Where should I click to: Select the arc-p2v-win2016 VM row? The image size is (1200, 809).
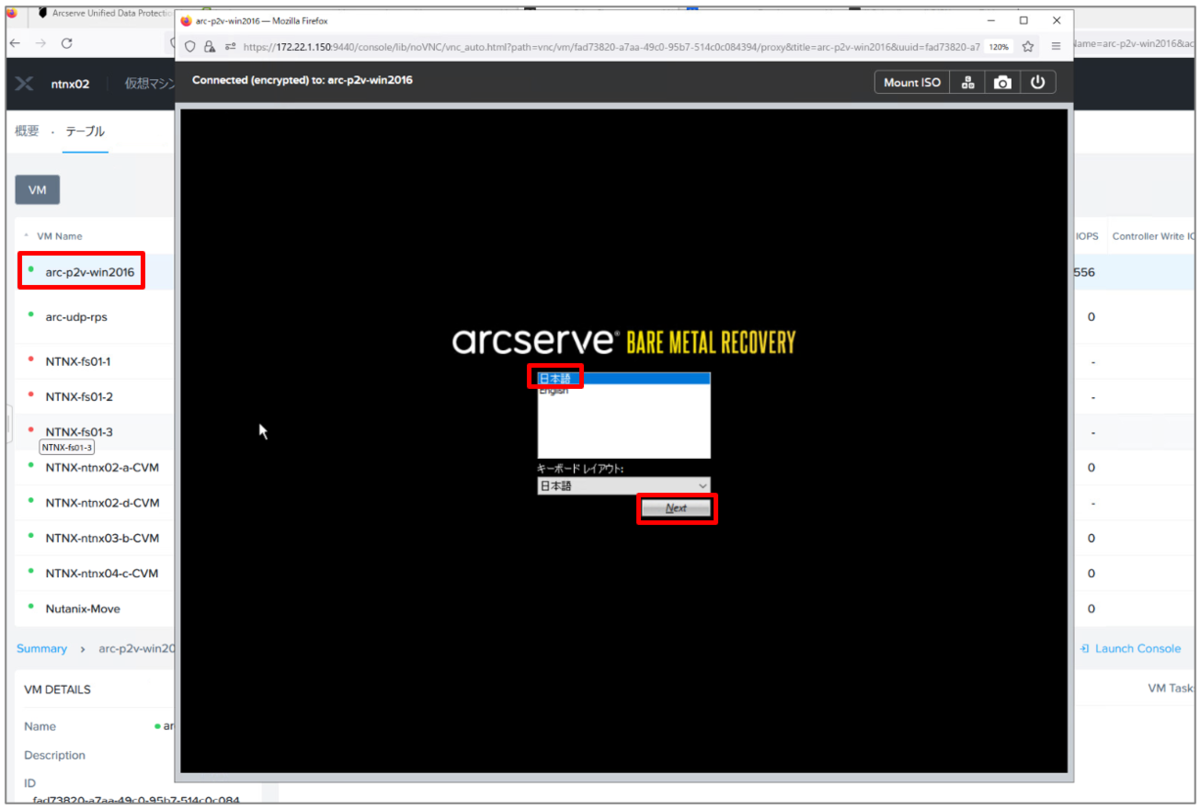point(90,272)
